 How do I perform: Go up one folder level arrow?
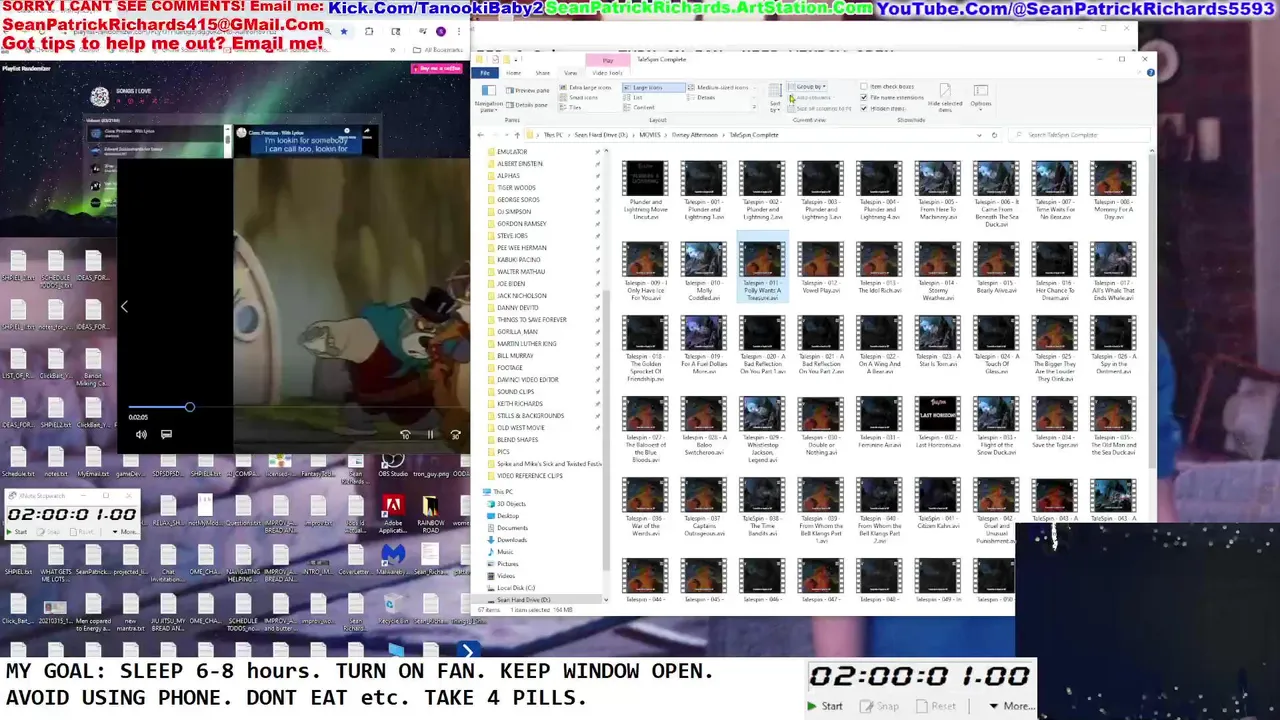pyautogui.click(x=516, y=135)
